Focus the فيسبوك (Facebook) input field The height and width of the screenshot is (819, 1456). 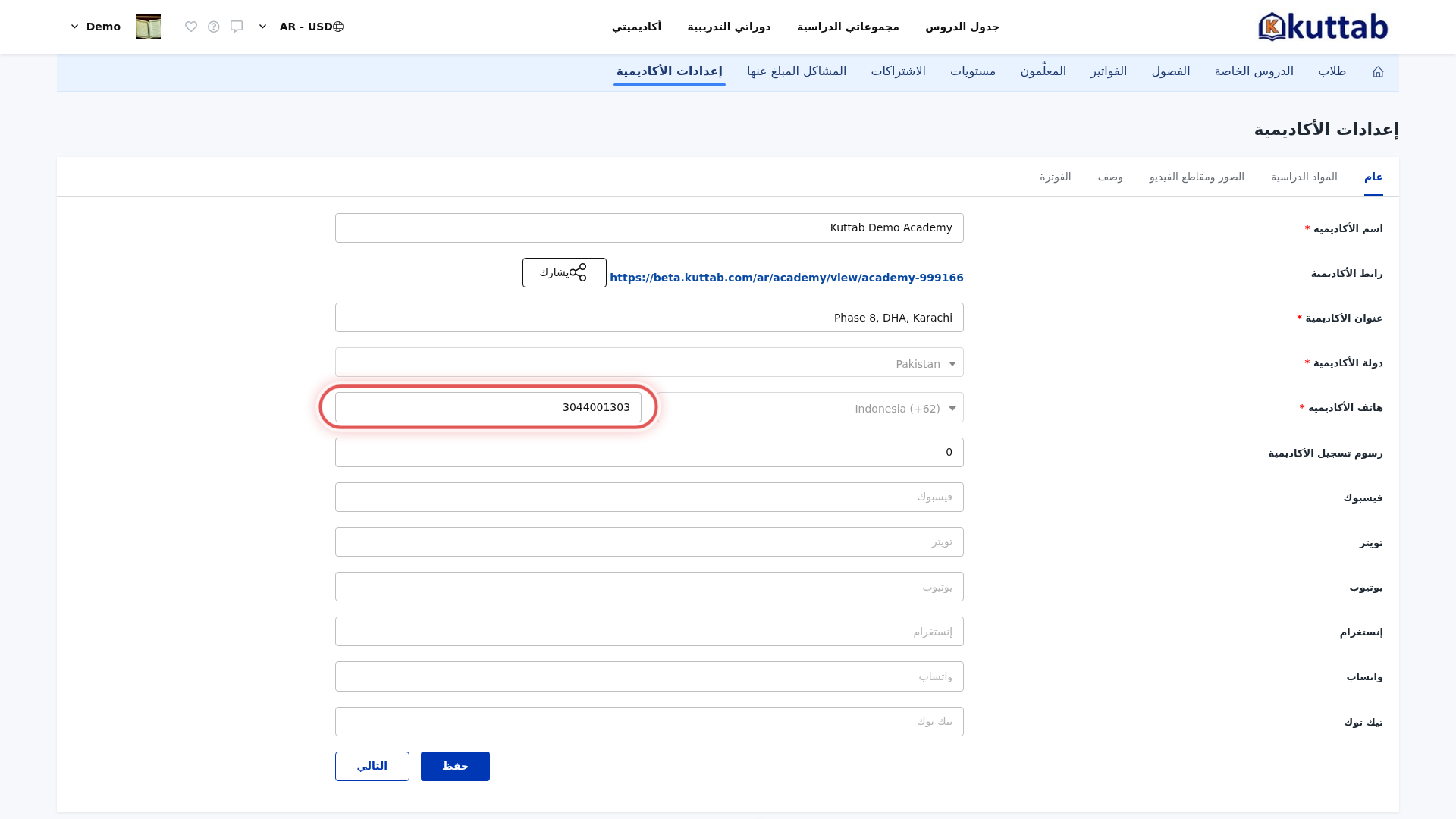649,497
